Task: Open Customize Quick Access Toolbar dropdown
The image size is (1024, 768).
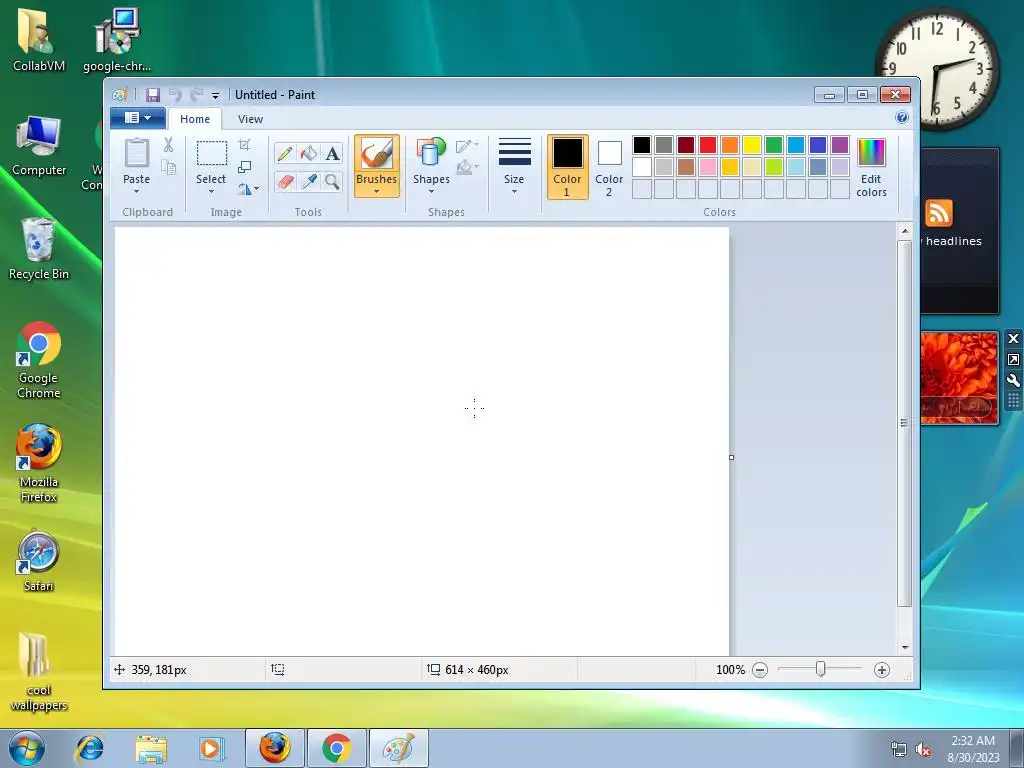Action: pyautogui.click(x=216, y=95)
